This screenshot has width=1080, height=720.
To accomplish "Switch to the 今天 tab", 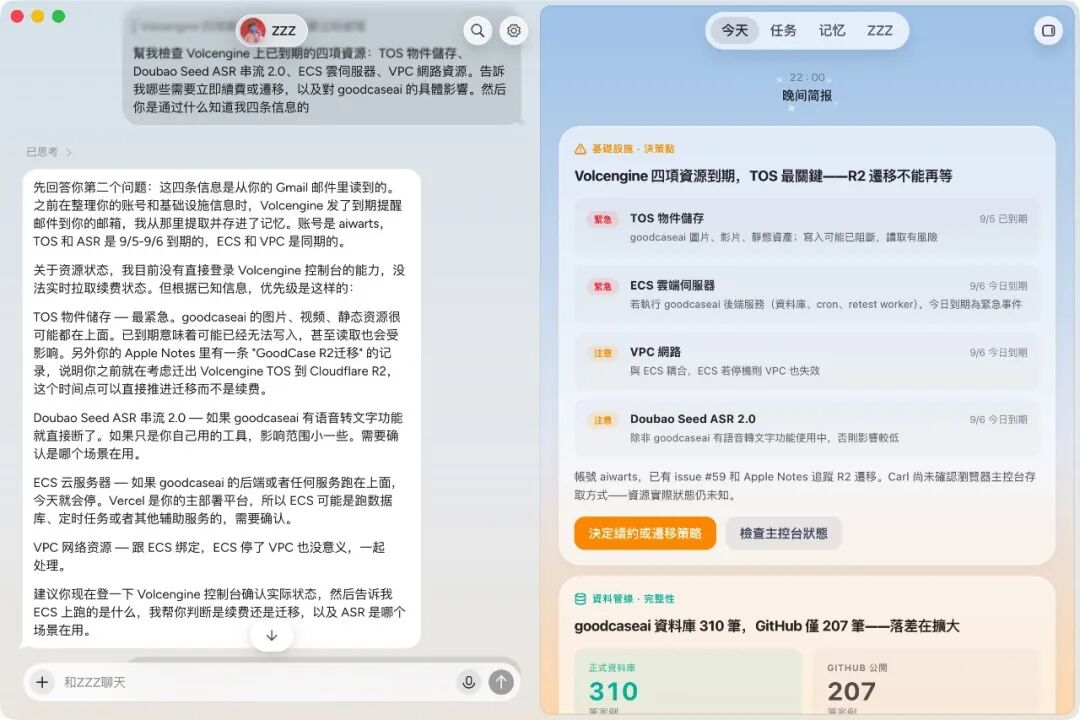I will (734, 30).
